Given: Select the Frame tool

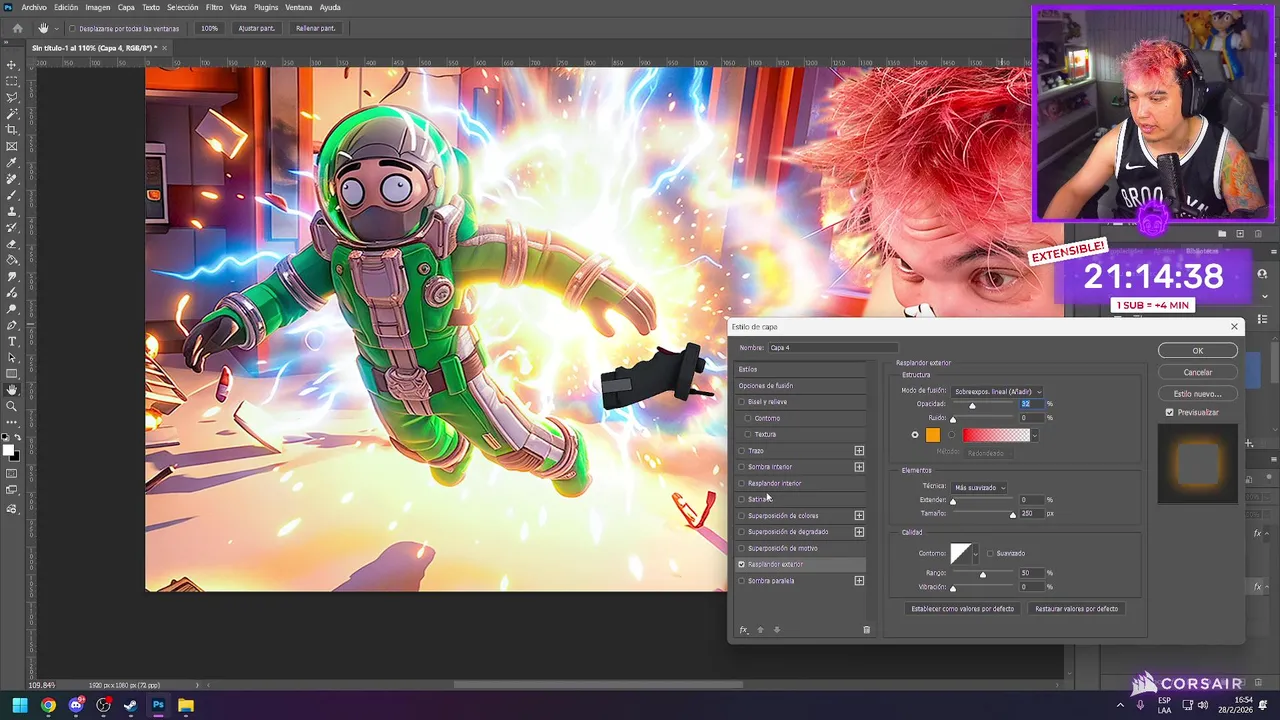Looking at the screenshot, I should coord(12,146).
